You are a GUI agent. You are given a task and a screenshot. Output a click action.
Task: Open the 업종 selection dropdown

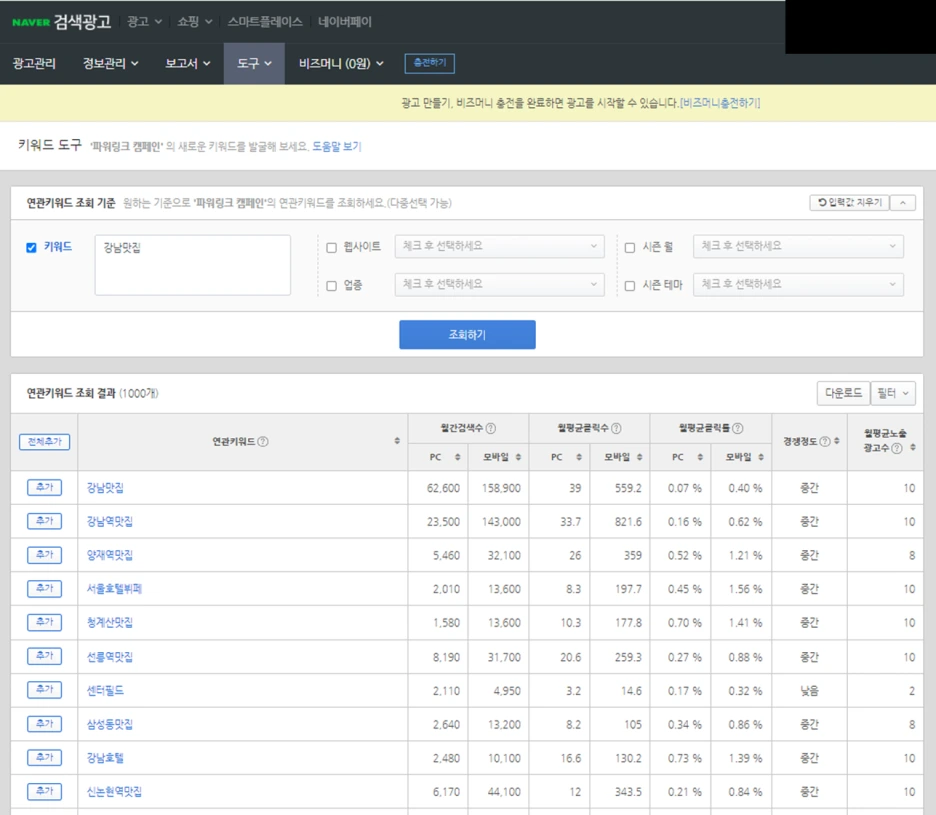pyautogui.click(x=499, y=284)
